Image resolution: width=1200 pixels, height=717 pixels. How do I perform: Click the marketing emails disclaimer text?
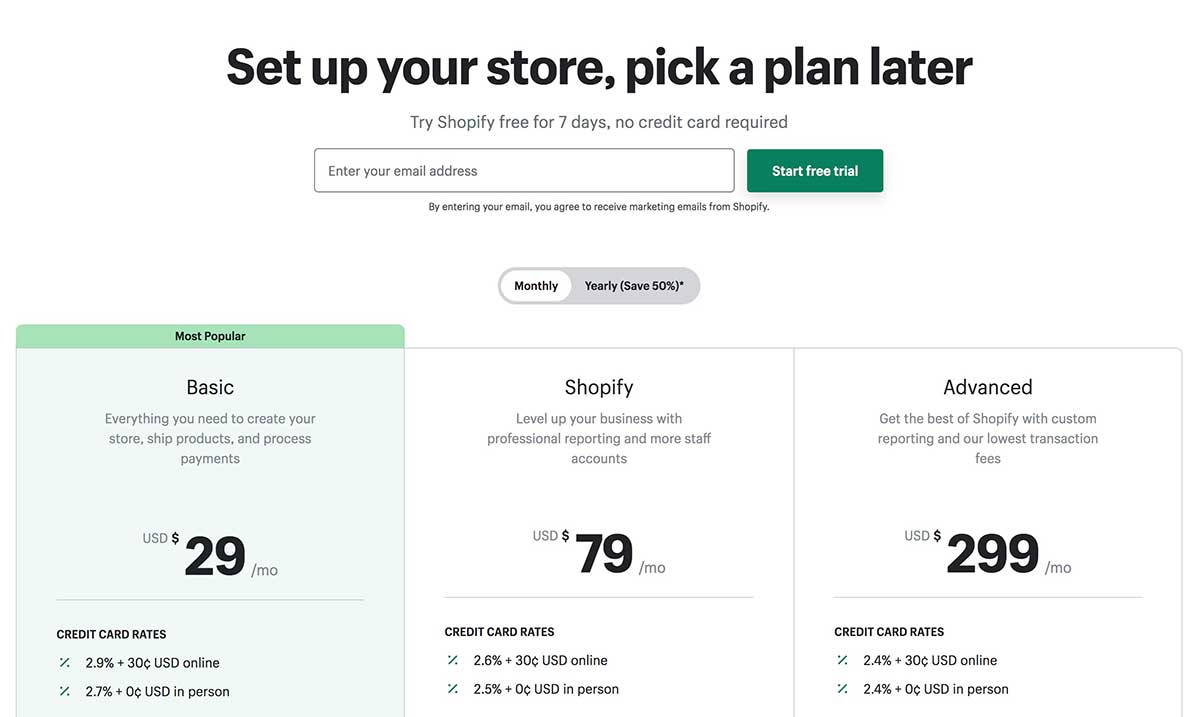click(x=599, y=207)
